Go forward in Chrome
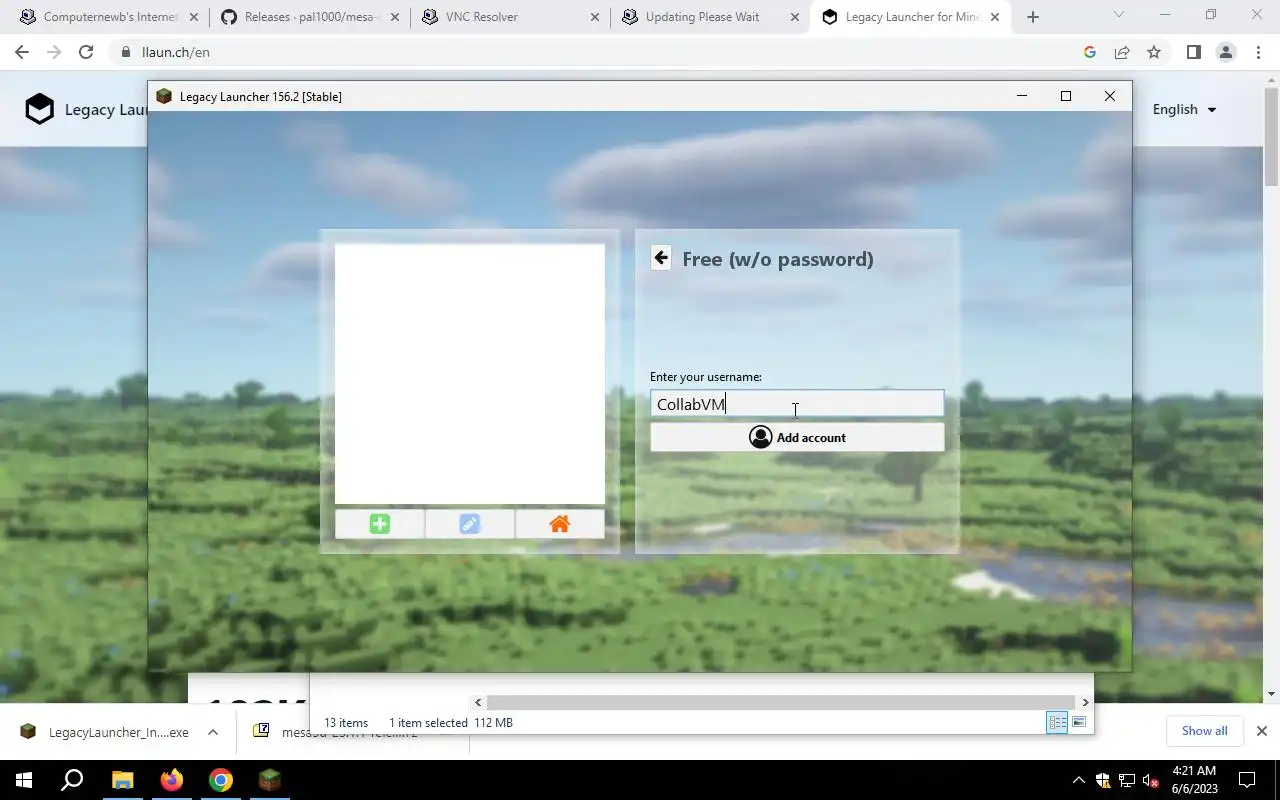Image resolution: width=1280 pixels, height=800 pixels. coord(54,52)
